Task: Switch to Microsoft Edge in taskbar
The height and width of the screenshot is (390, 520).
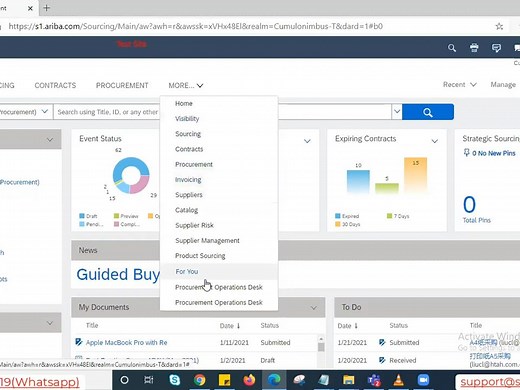Action: pyautogui.click(x=274, y=380)
